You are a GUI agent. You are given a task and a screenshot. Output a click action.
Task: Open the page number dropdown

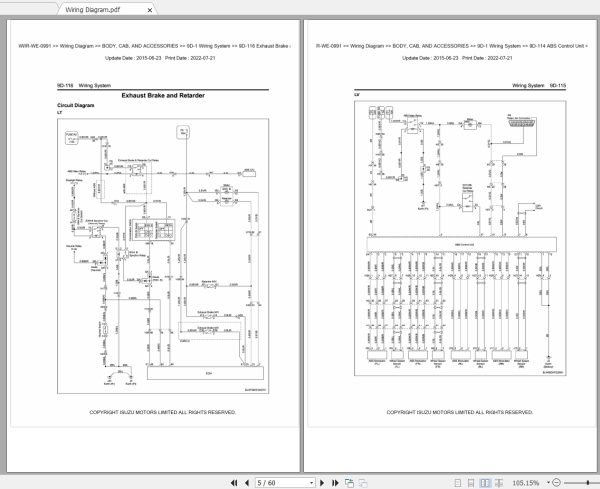(x=311, y=483)
